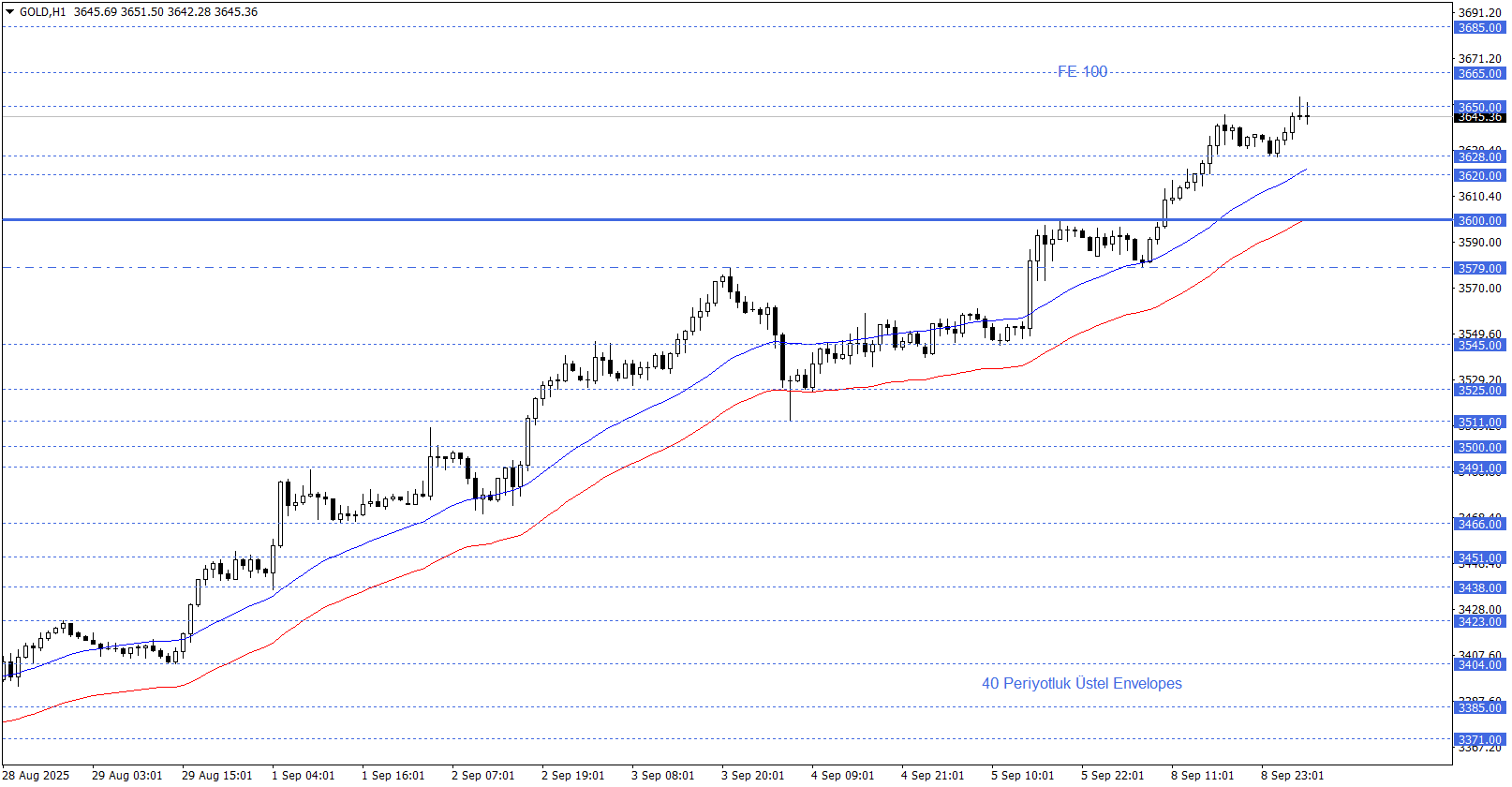Click the 5 Sep 22:01 time axis label
This screenshot has height=787, width=1512.
coord(1112,775)
